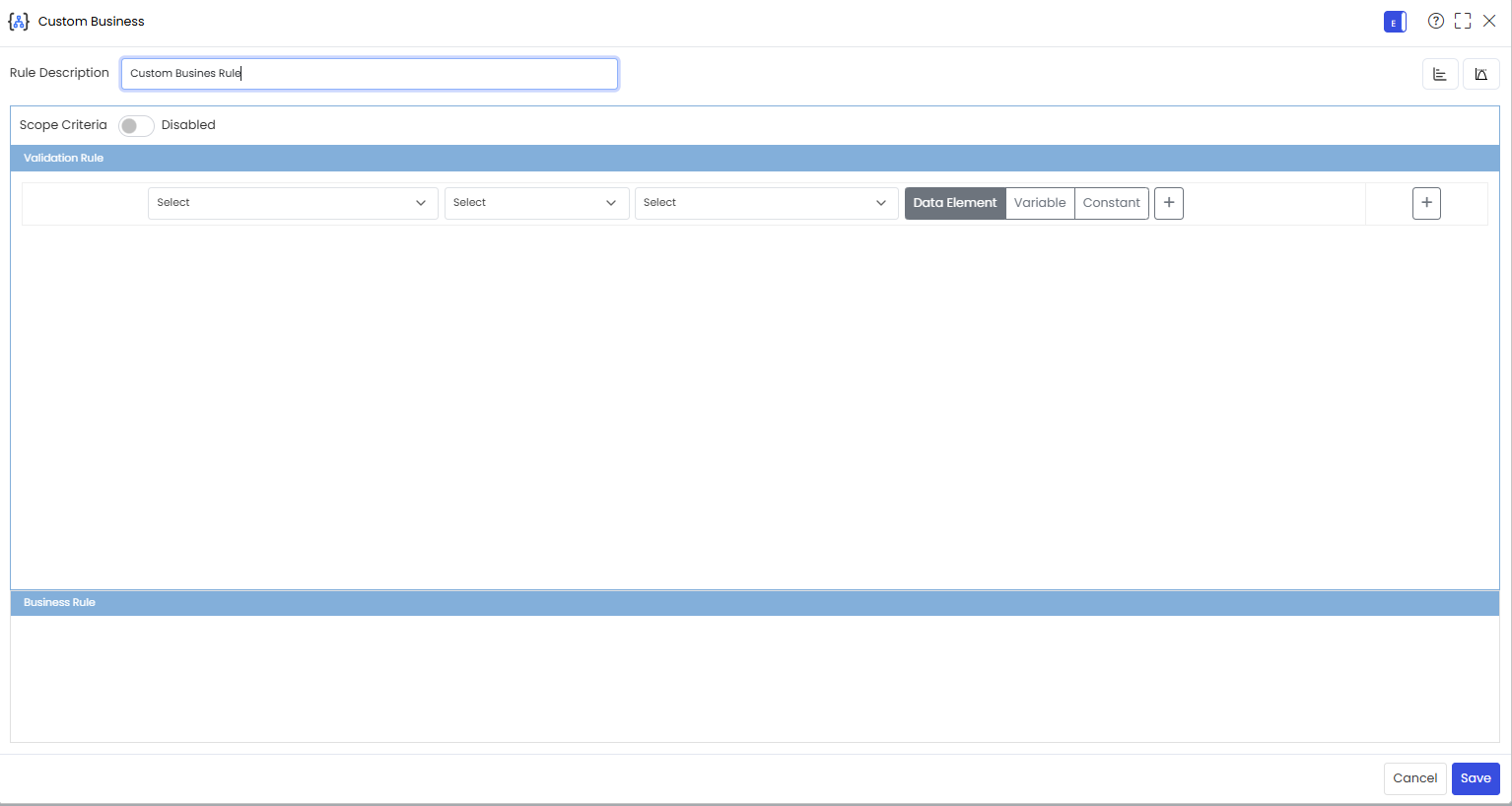This screenshot has height=806, width=1512.
Task: Open the help question mark icon
Action: click(x=1436, y=21)
